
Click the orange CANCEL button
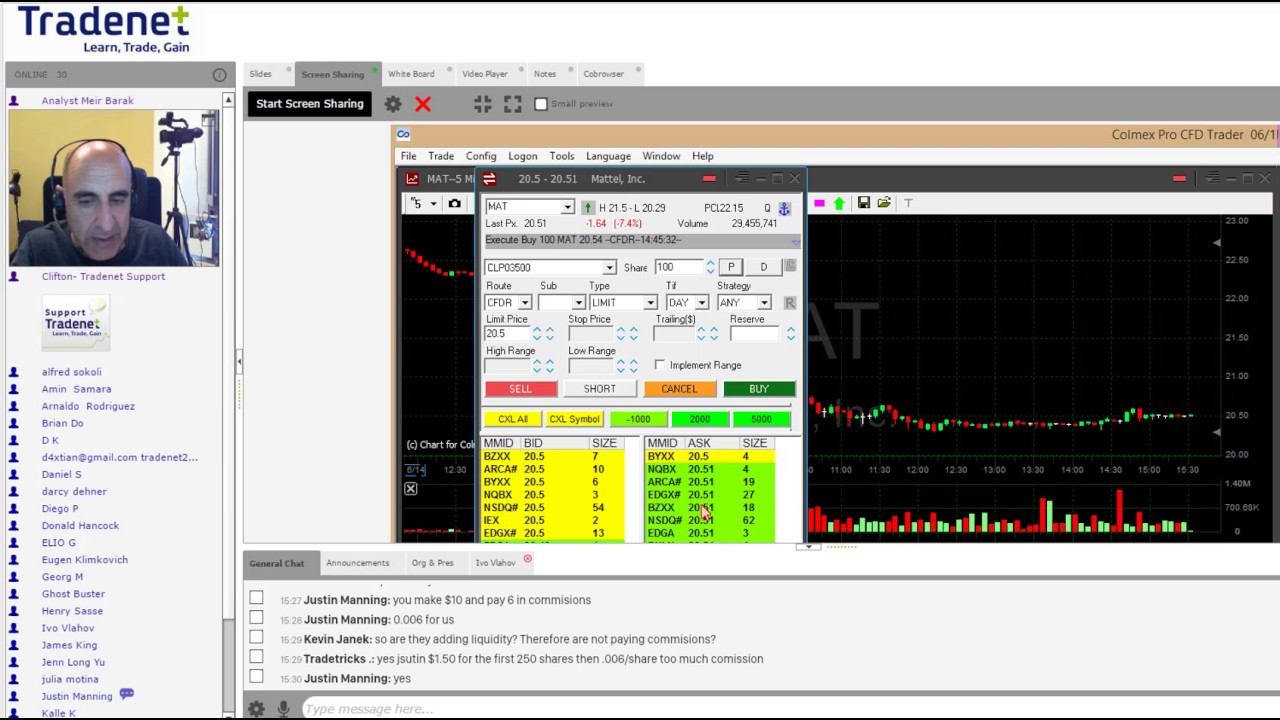[679, 389]
